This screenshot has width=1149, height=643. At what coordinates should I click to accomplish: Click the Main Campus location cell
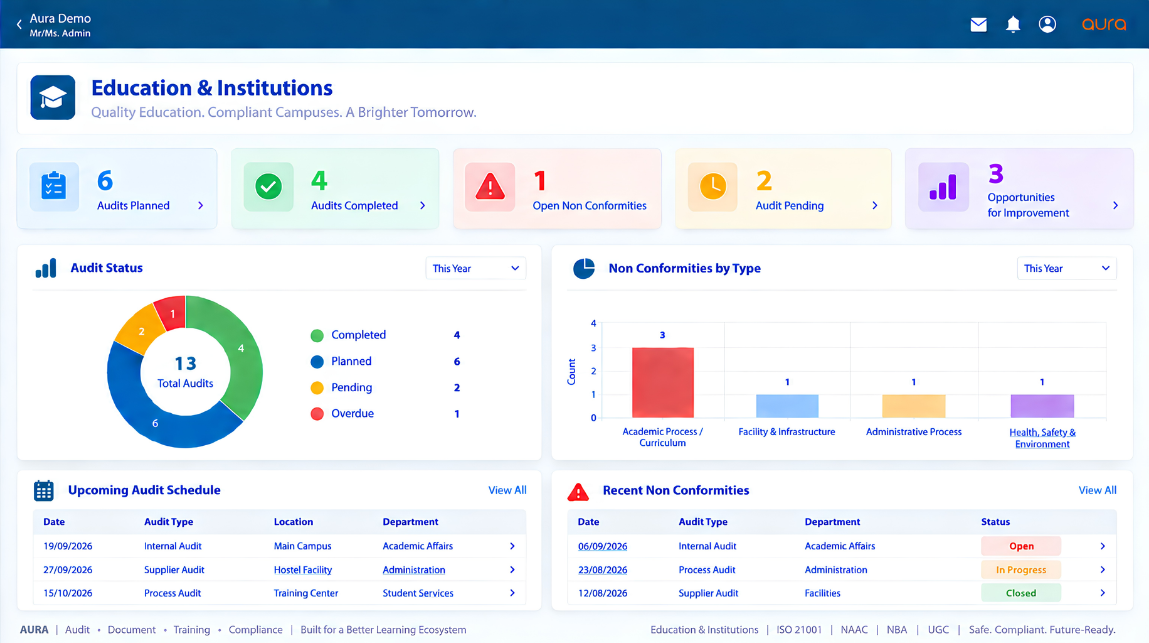point(302,546)
